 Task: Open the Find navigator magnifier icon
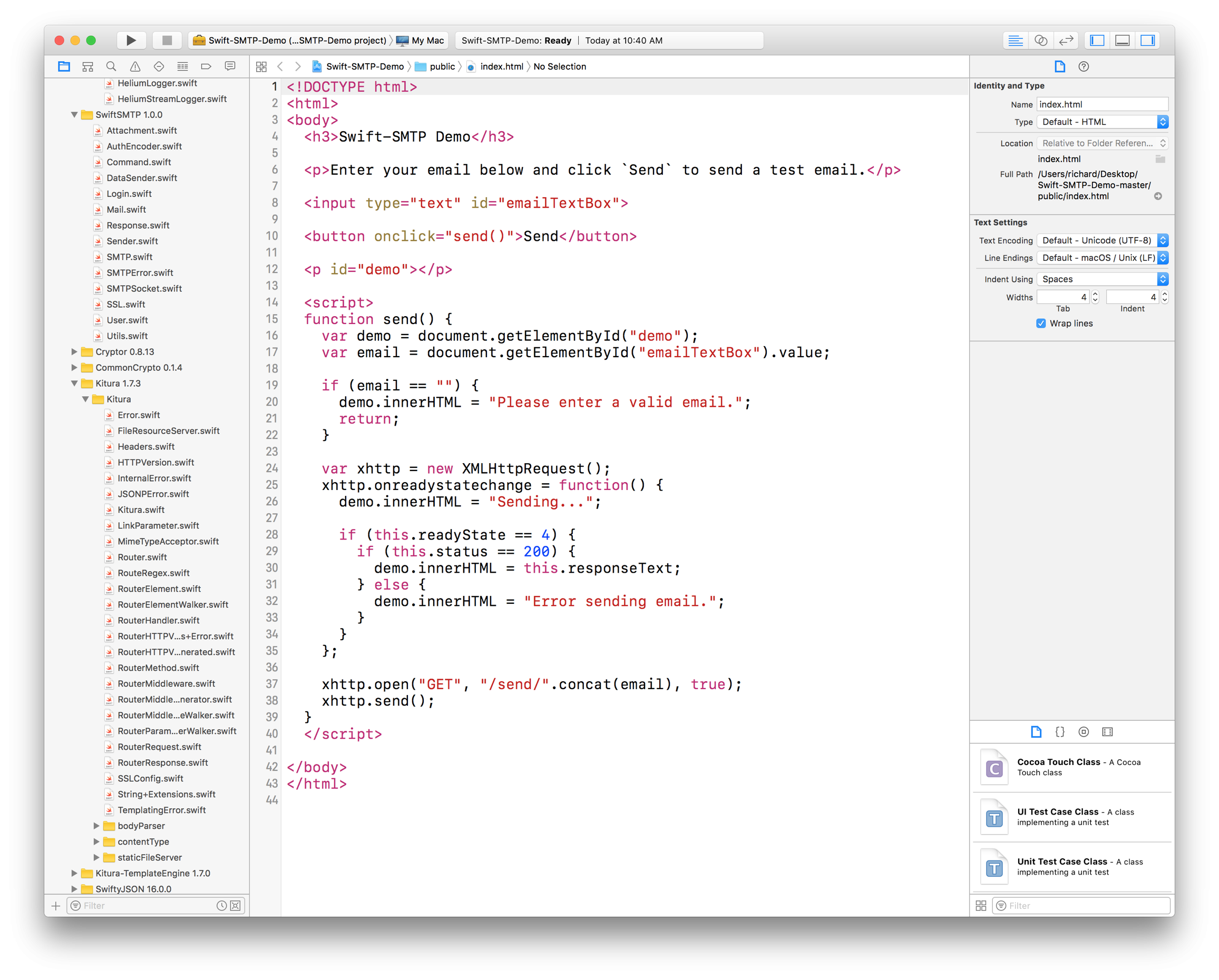click(111, 67)
